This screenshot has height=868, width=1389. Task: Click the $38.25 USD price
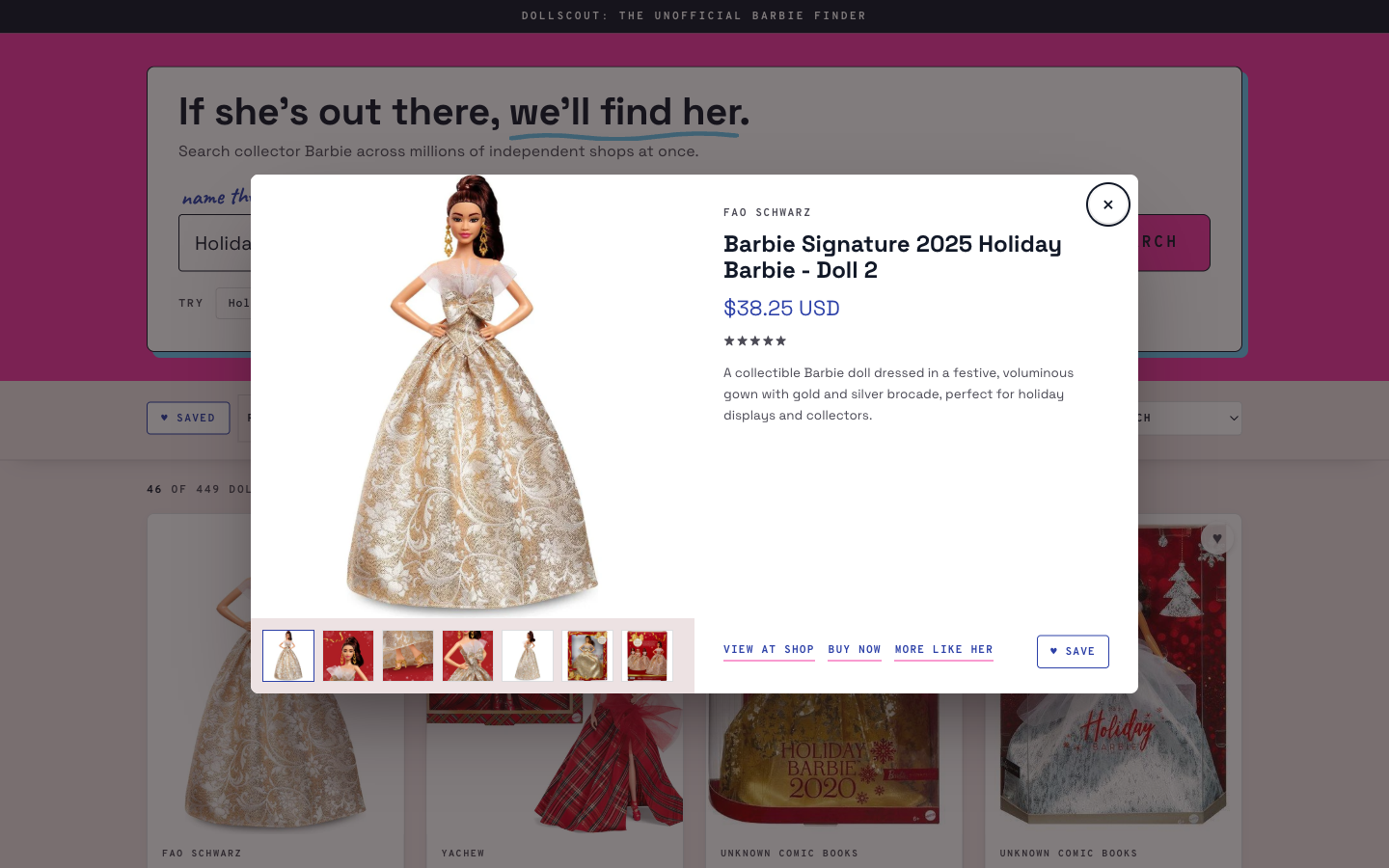(x=781, y=309)
